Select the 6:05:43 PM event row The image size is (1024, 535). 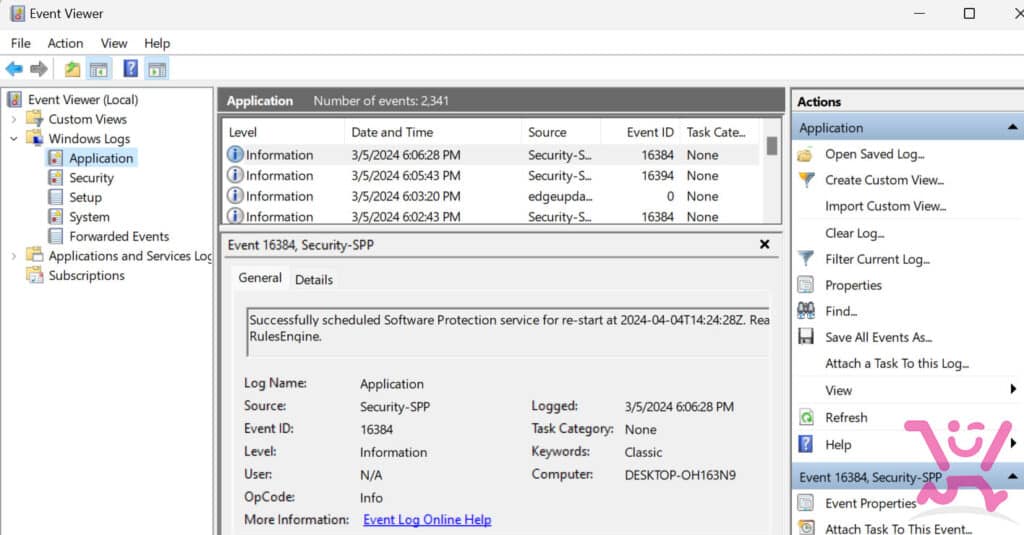(x=491, y=176)
